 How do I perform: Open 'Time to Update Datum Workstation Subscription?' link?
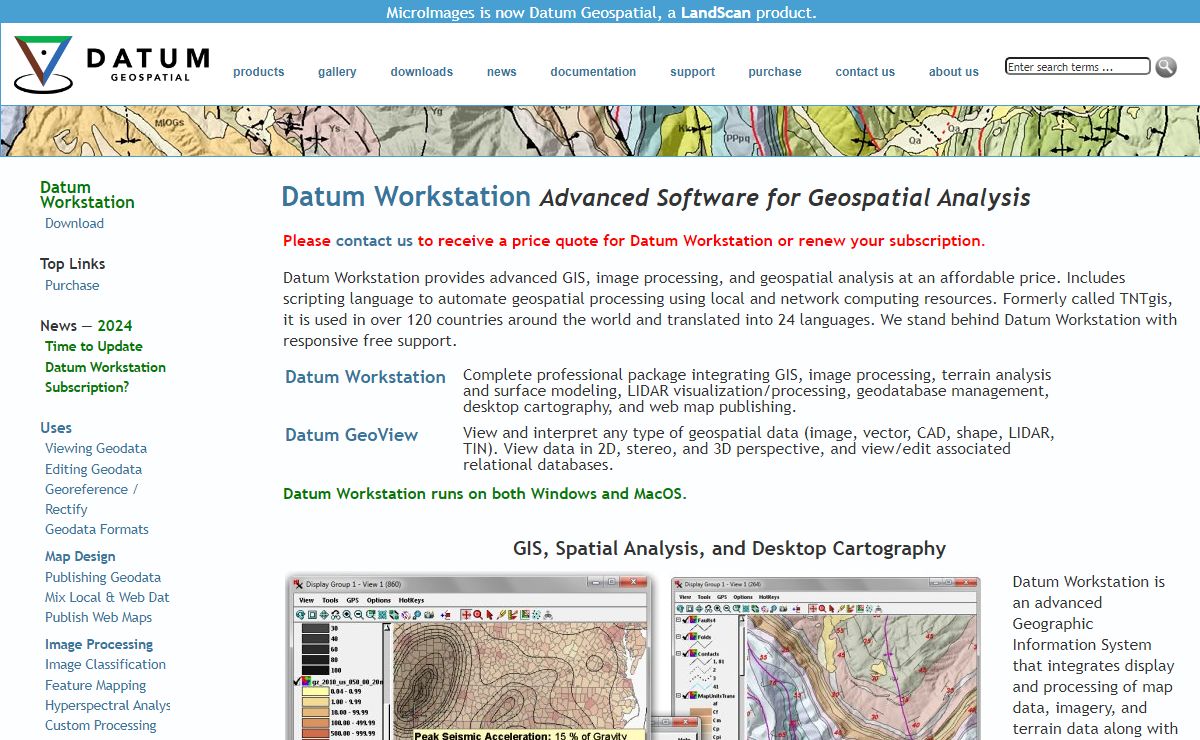coord(105,367)
